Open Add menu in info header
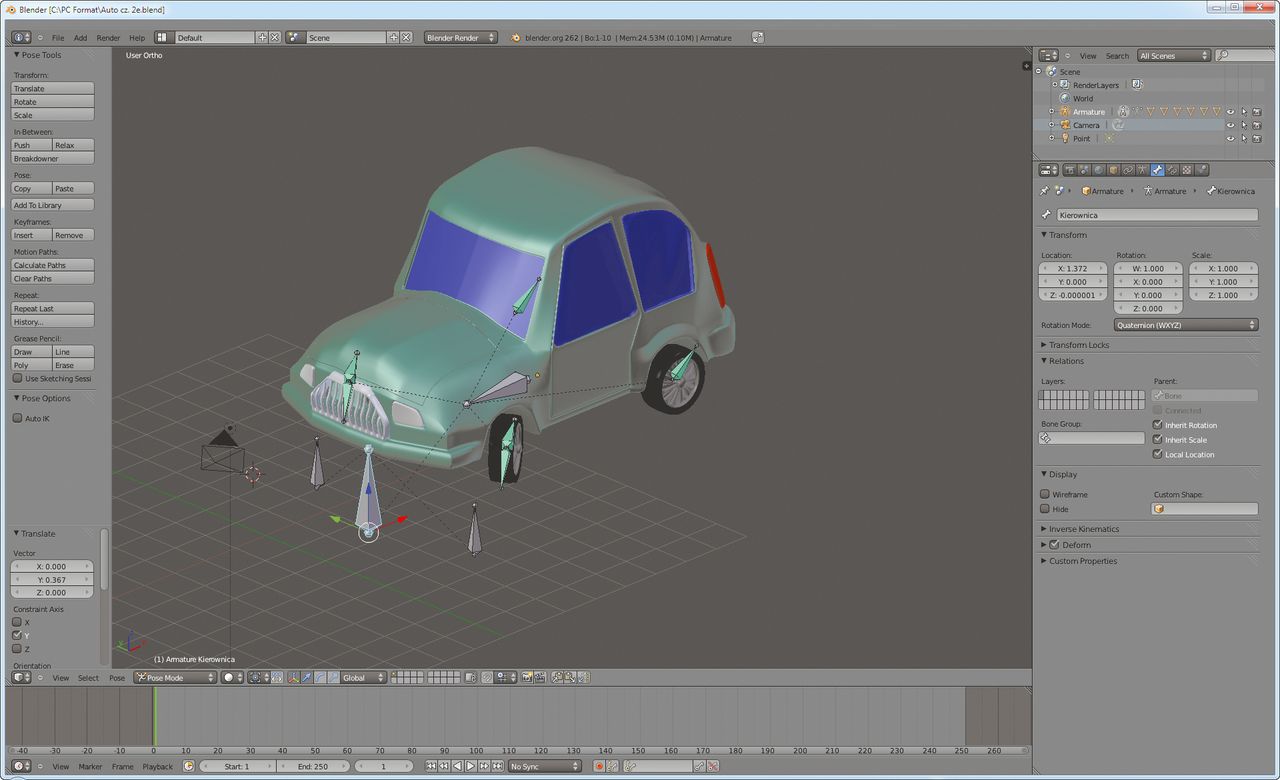Screen dimensions: 1280x780 80,38
